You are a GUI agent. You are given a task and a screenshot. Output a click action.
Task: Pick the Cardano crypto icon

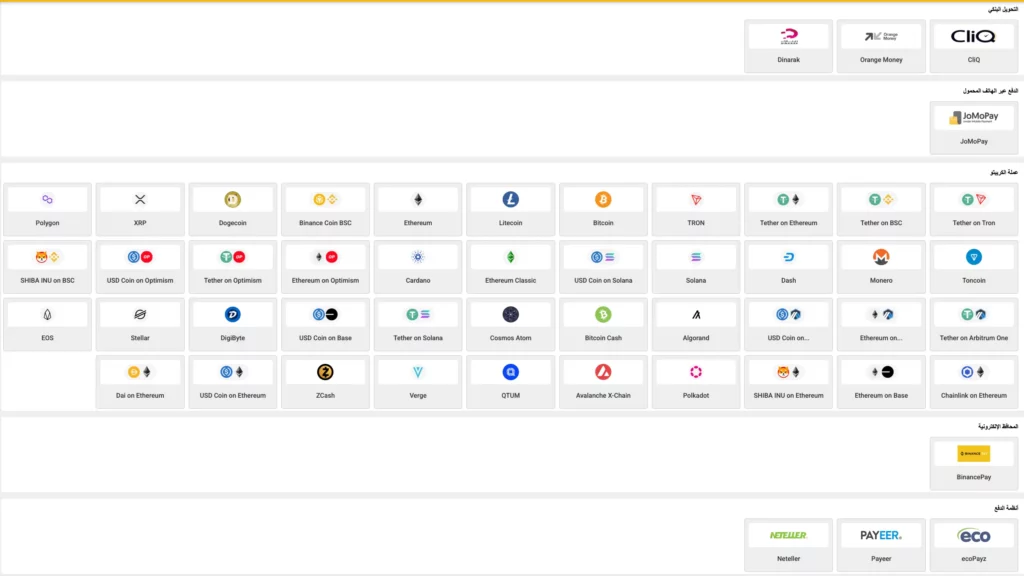(418, 257)
